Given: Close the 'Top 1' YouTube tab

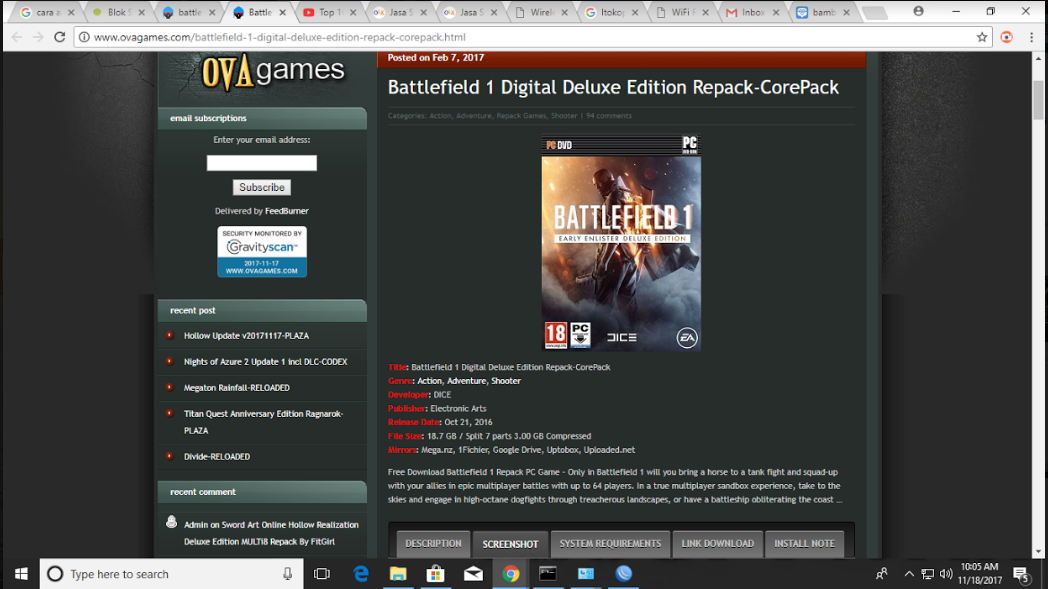Looking at the screenshot, I should coord(353,13).
